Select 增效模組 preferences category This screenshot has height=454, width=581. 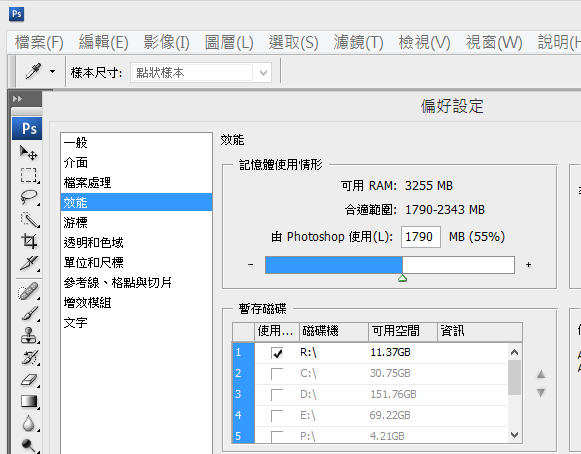click(136, 302)
